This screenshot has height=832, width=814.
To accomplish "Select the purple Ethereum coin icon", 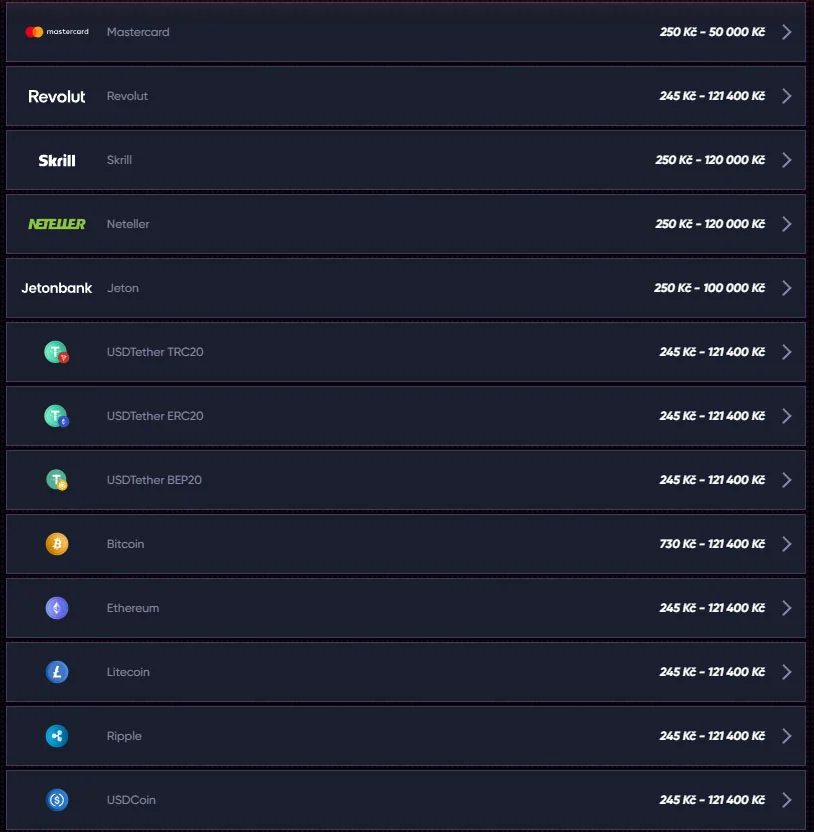I will pos(57,608).
